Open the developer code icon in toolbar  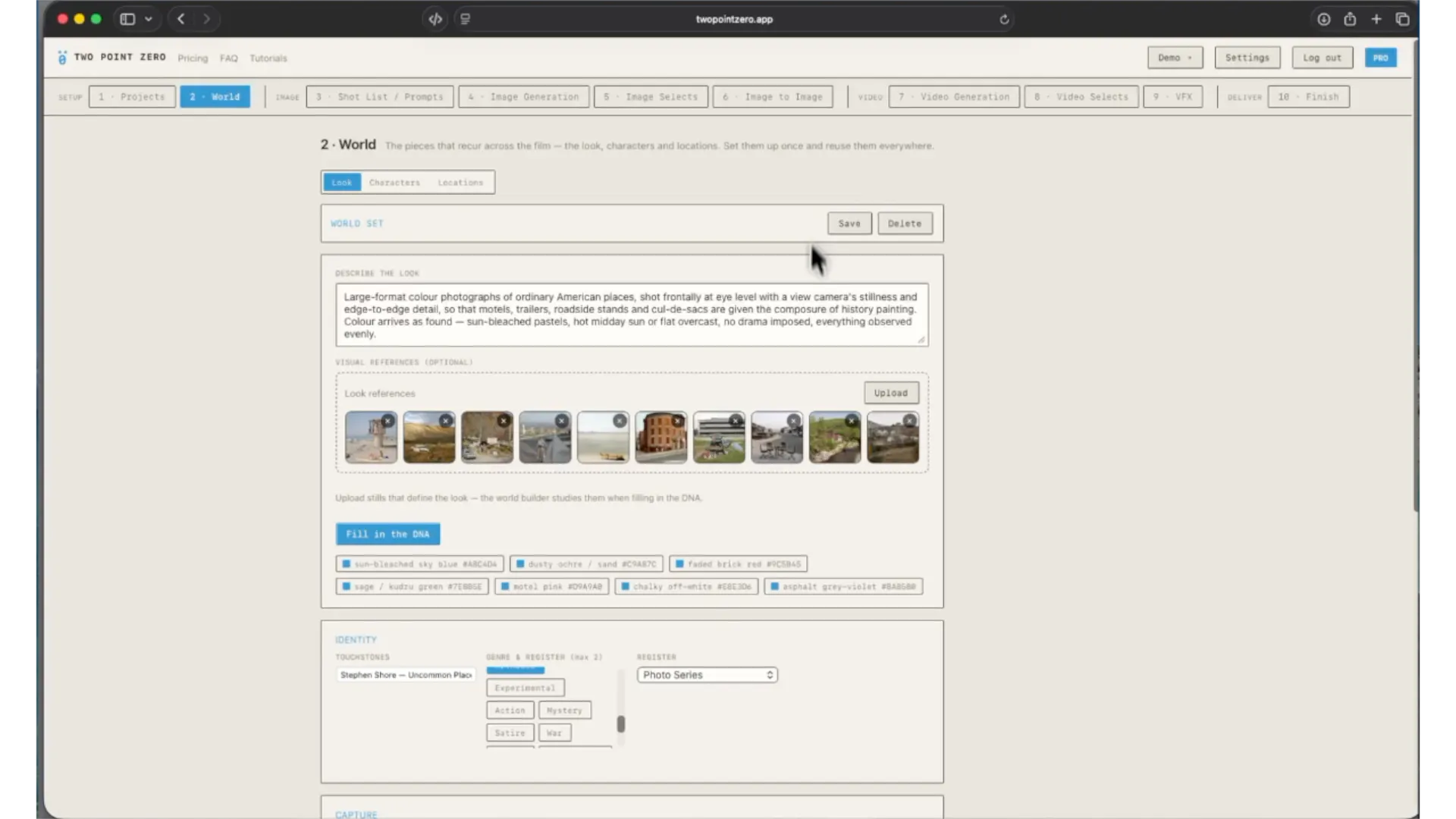[435, 19]
